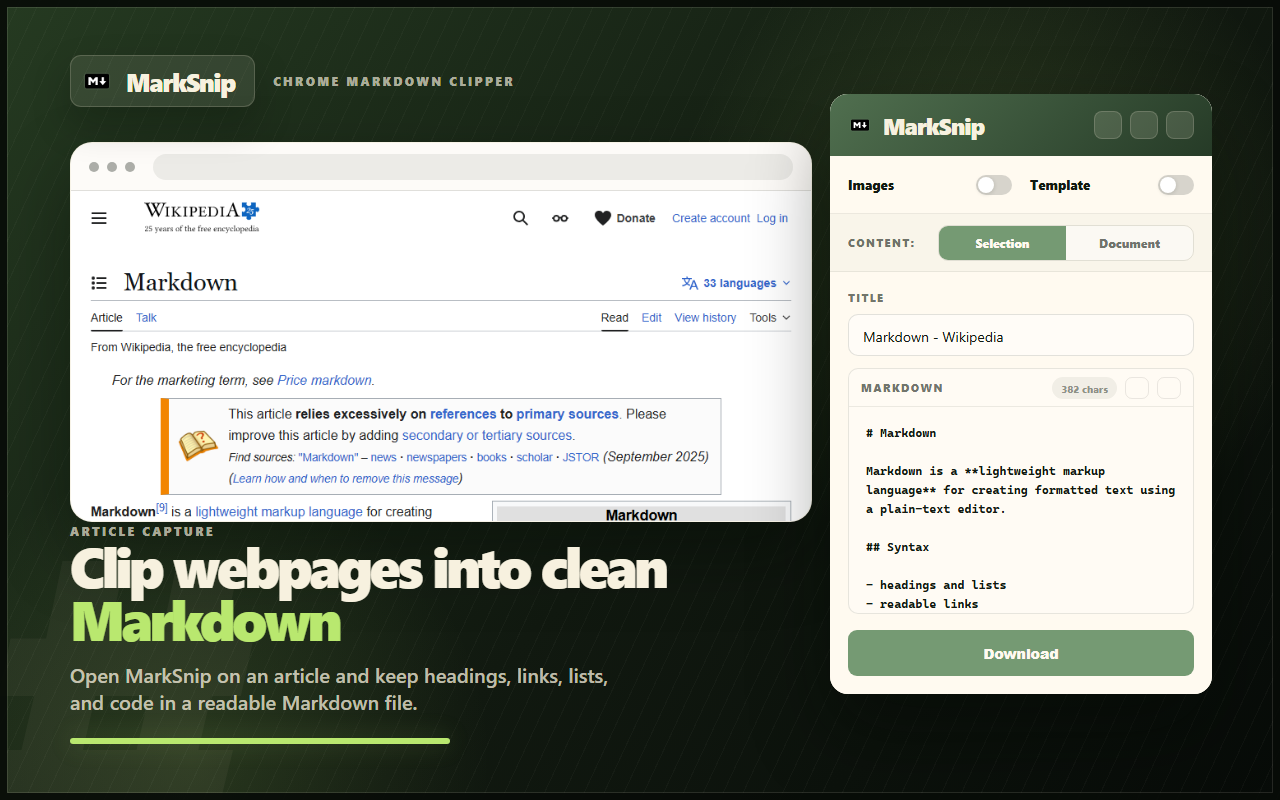Select the Edit tab

click(x=652, y=318)
